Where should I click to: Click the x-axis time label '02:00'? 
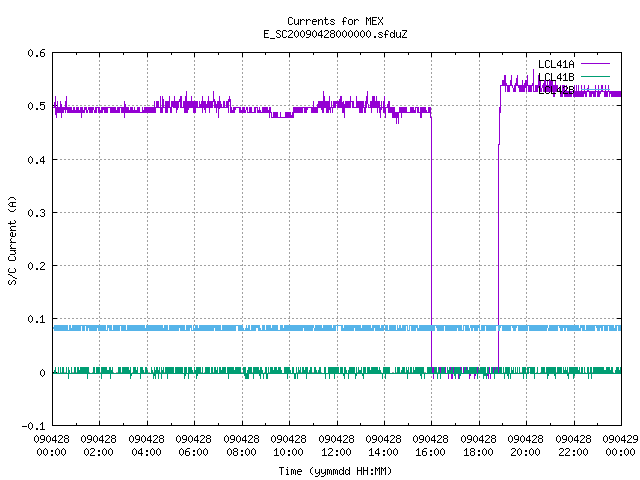[x=98, y=452]
